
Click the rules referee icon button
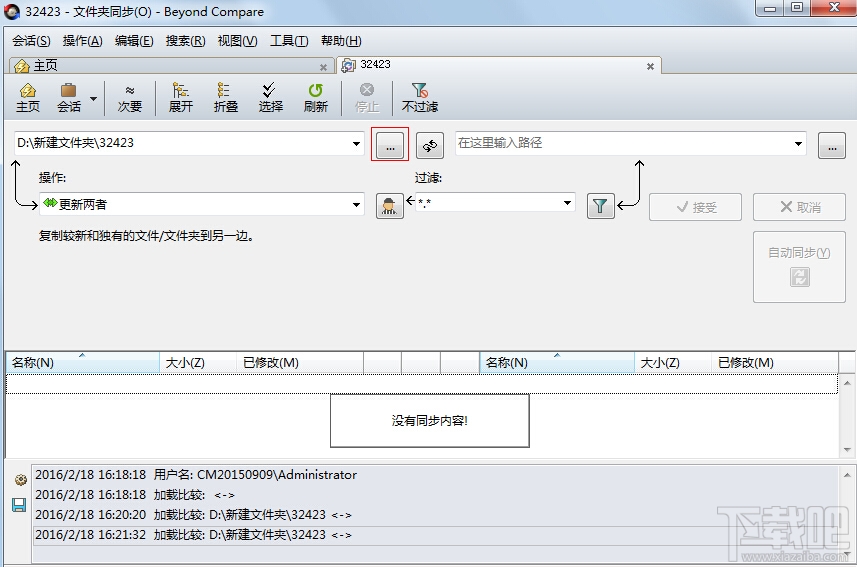pyautogui.click(x=390, y=206)
